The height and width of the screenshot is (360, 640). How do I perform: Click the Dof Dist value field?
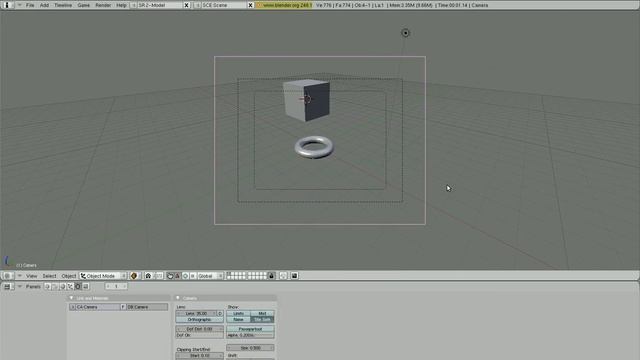point(200,329)
